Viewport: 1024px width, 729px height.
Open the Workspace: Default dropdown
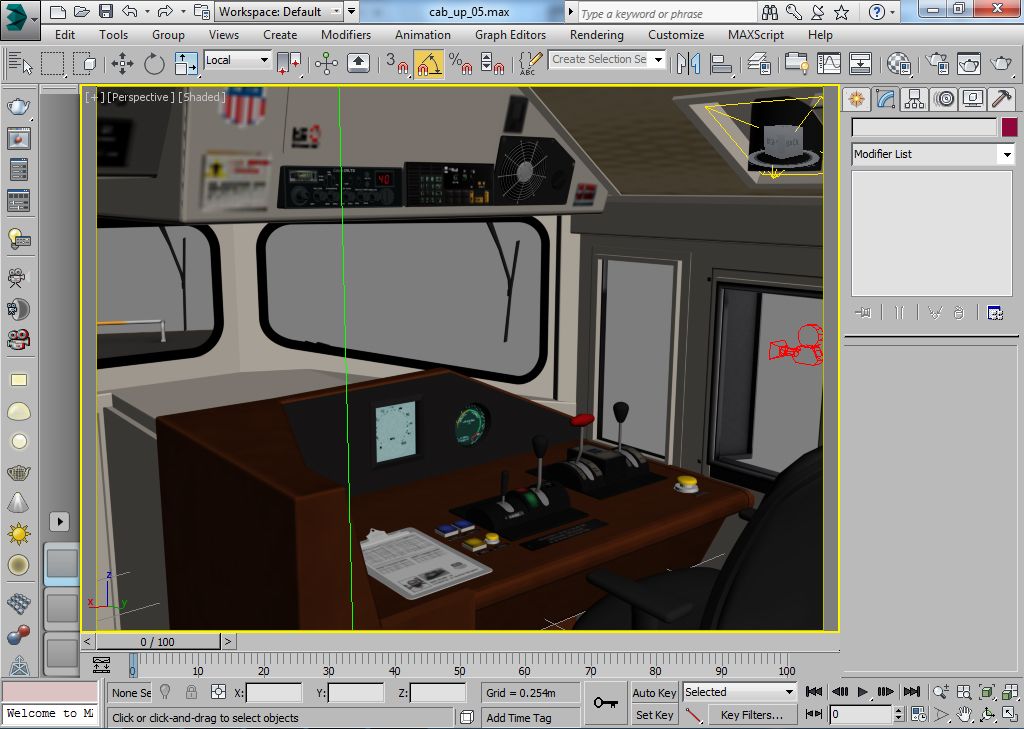point(279,11)
